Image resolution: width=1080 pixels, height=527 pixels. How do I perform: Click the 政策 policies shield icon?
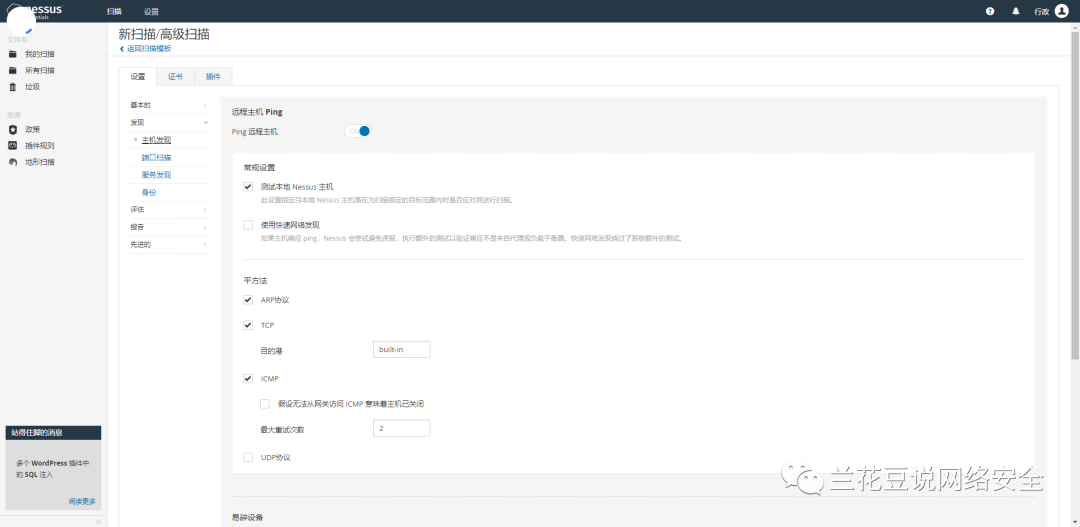tap(13, 129)
